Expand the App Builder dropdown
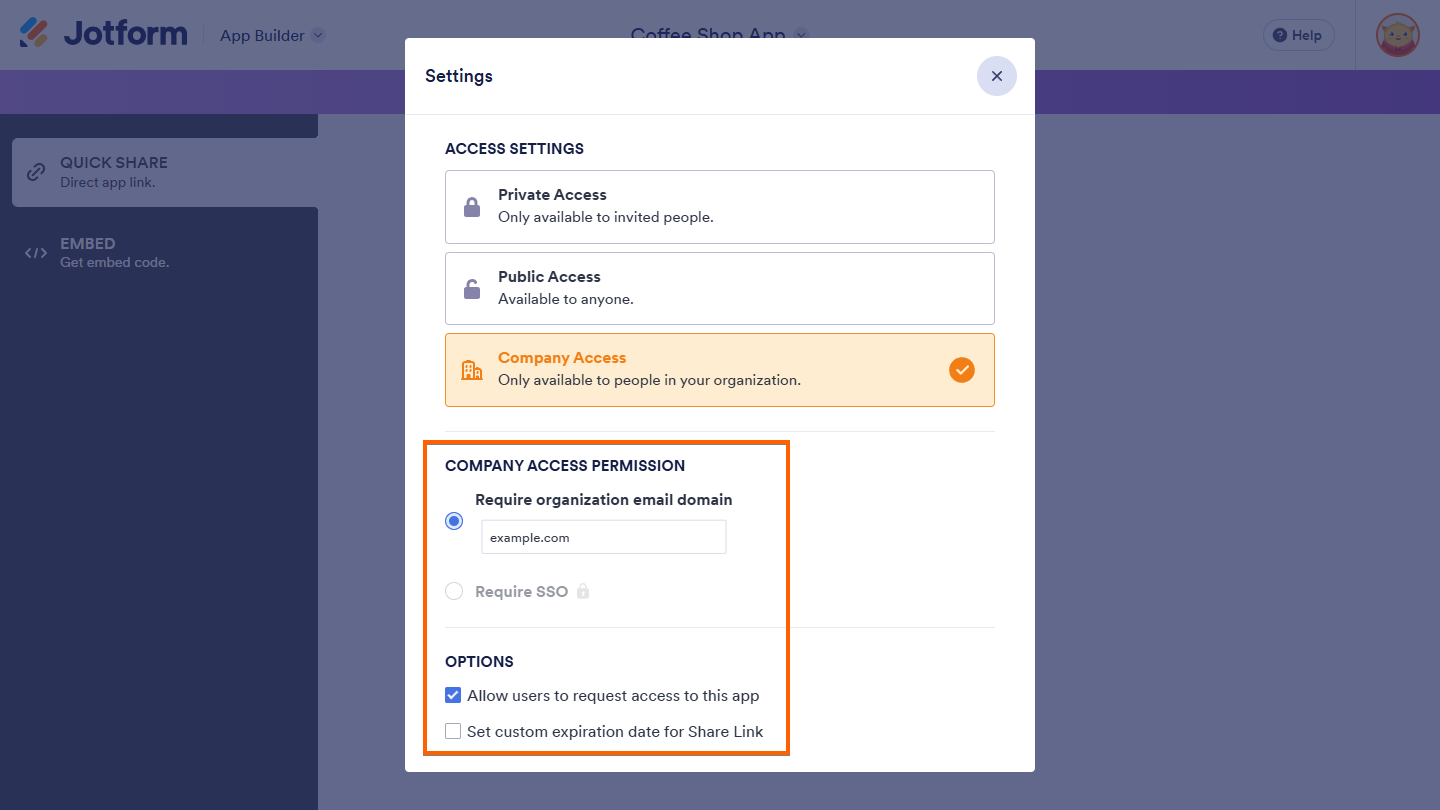The height and width of the screenshot is (810, 1440). (x=318, y=35)
